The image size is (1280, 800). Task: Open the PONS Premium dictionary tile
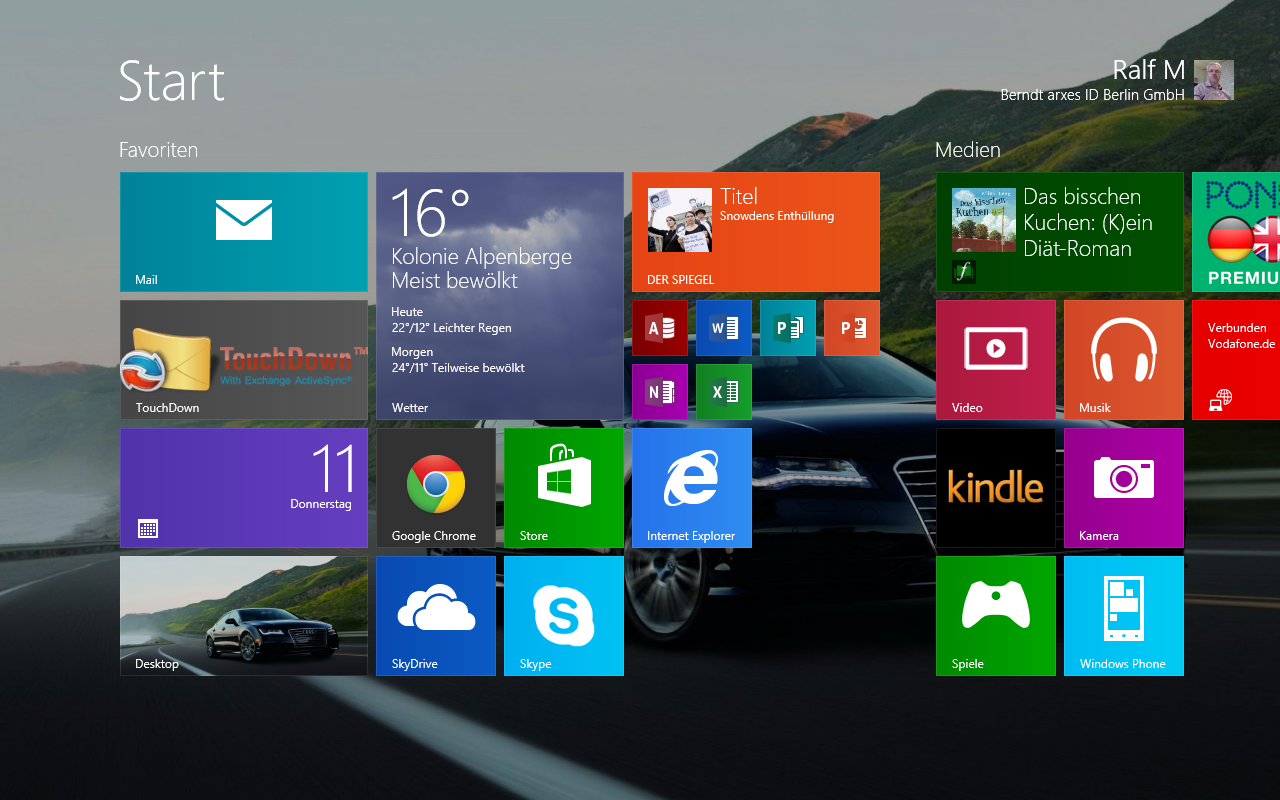(x=1236, y=232)
